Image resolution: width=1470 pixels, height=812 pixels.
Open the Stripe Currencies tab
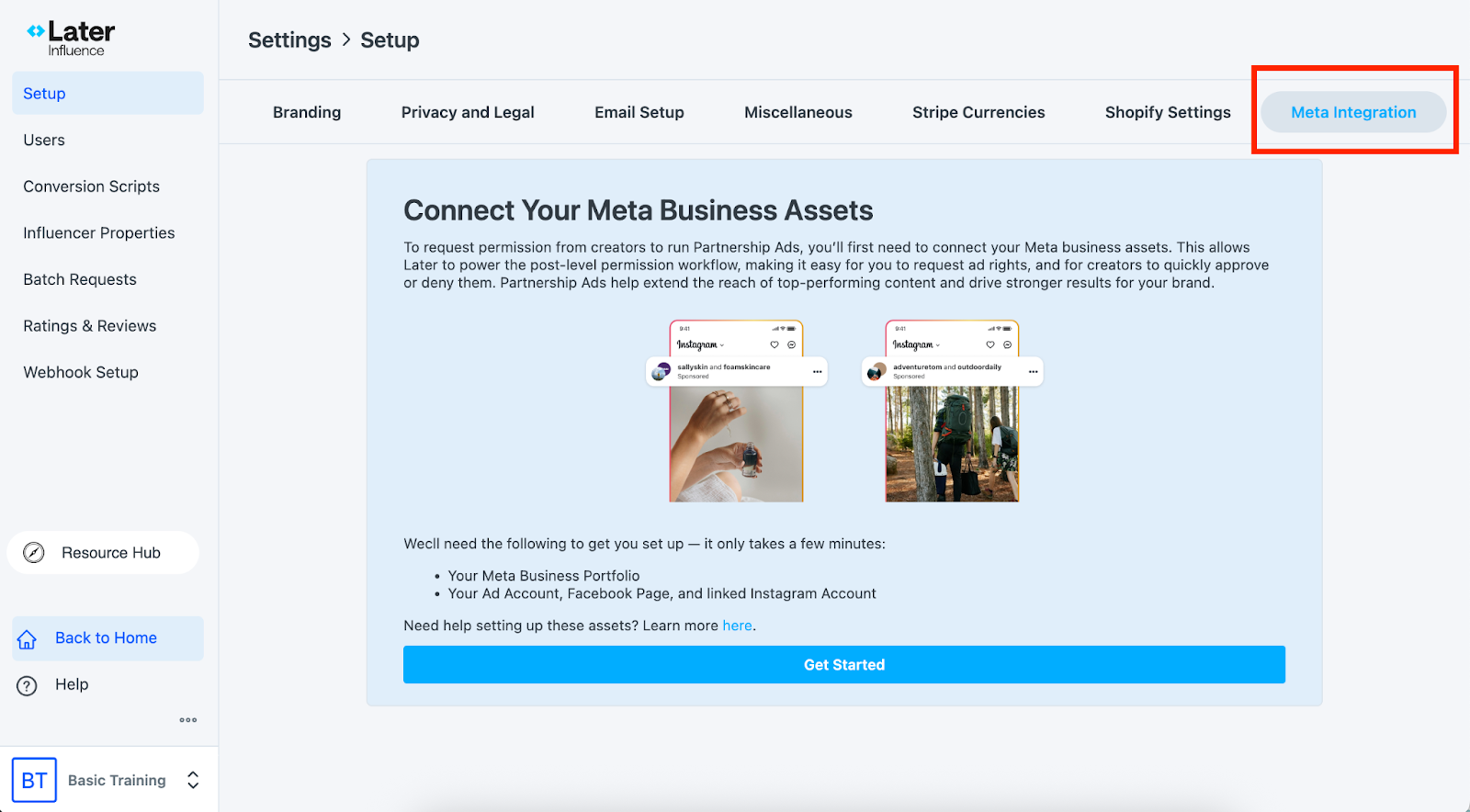(978, 111)
